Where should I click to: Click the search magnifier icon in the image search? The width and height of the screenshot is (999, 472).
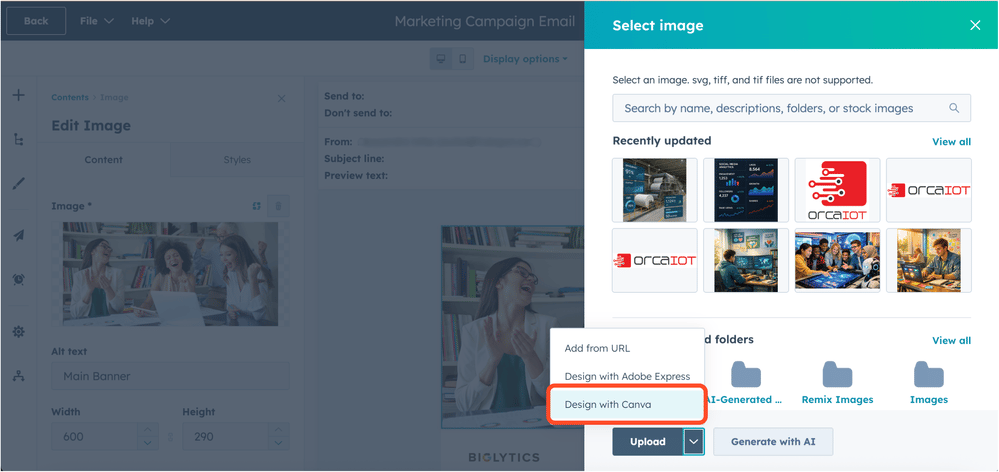click(x=954, y=108)
